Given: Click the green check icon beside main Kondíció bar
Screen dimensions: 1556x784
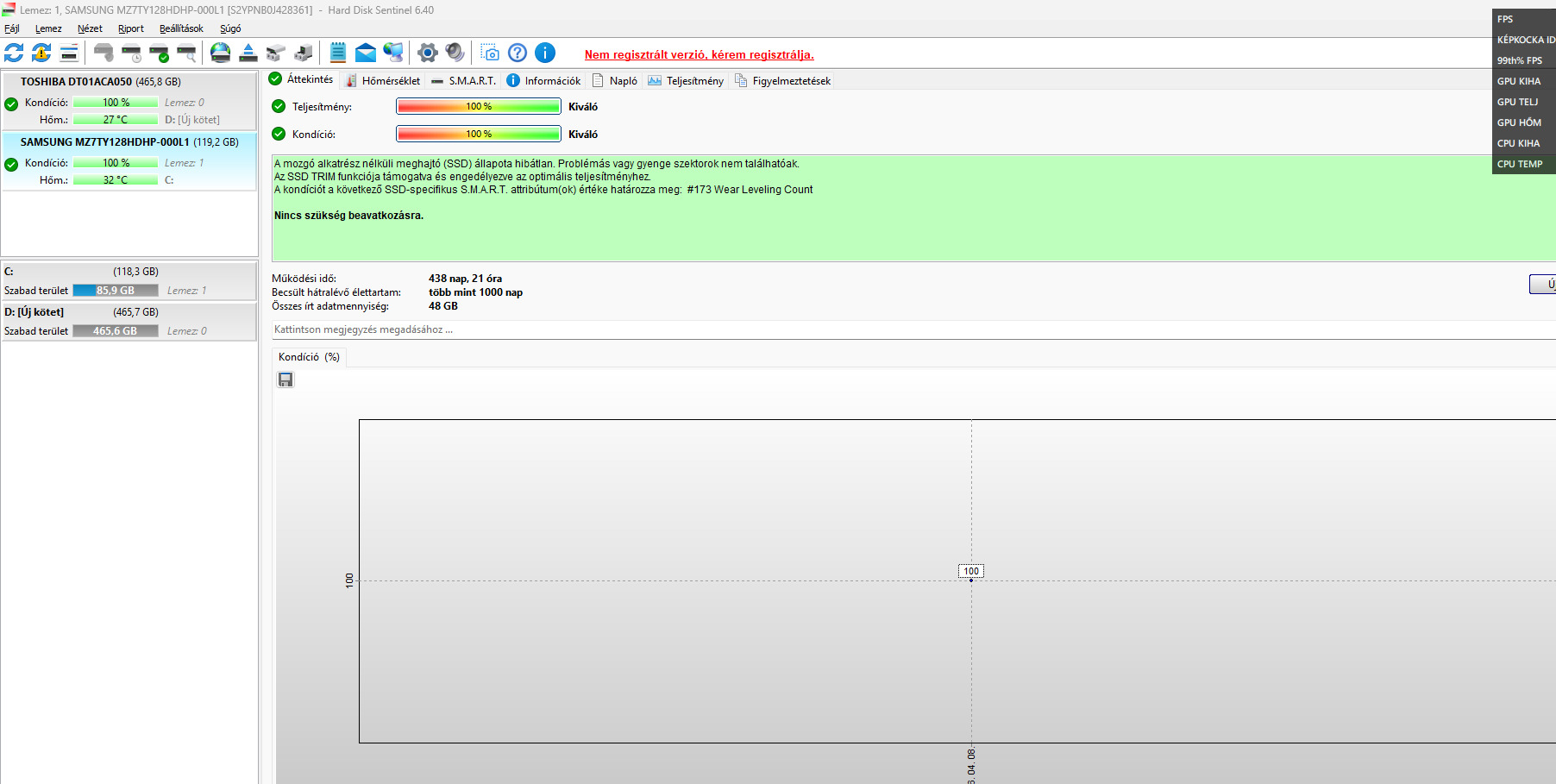Looking at the screenshot, I should tap(279, 134).
